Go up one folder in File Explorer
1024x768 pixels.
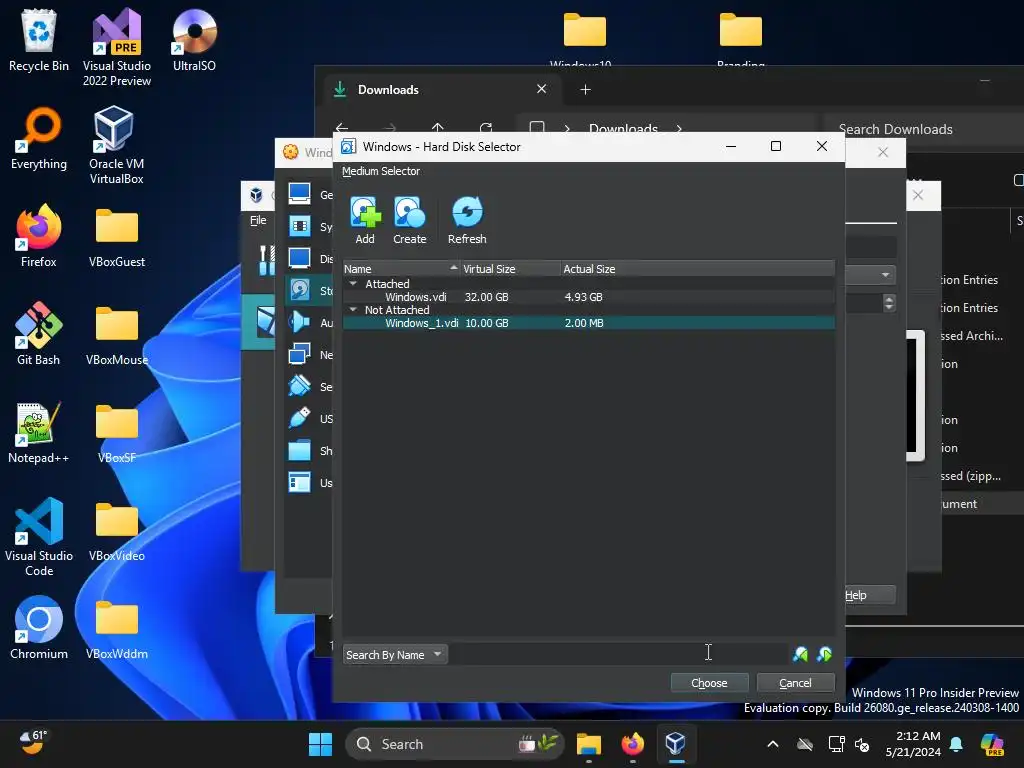point(438,128)
